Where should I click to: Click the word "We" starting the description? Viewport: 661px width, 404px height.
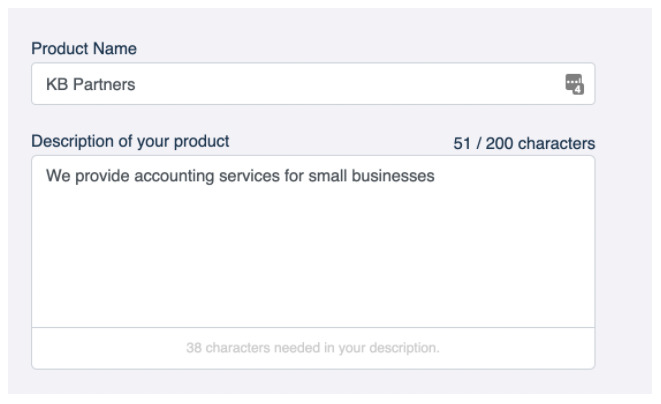tap(58, 176)
